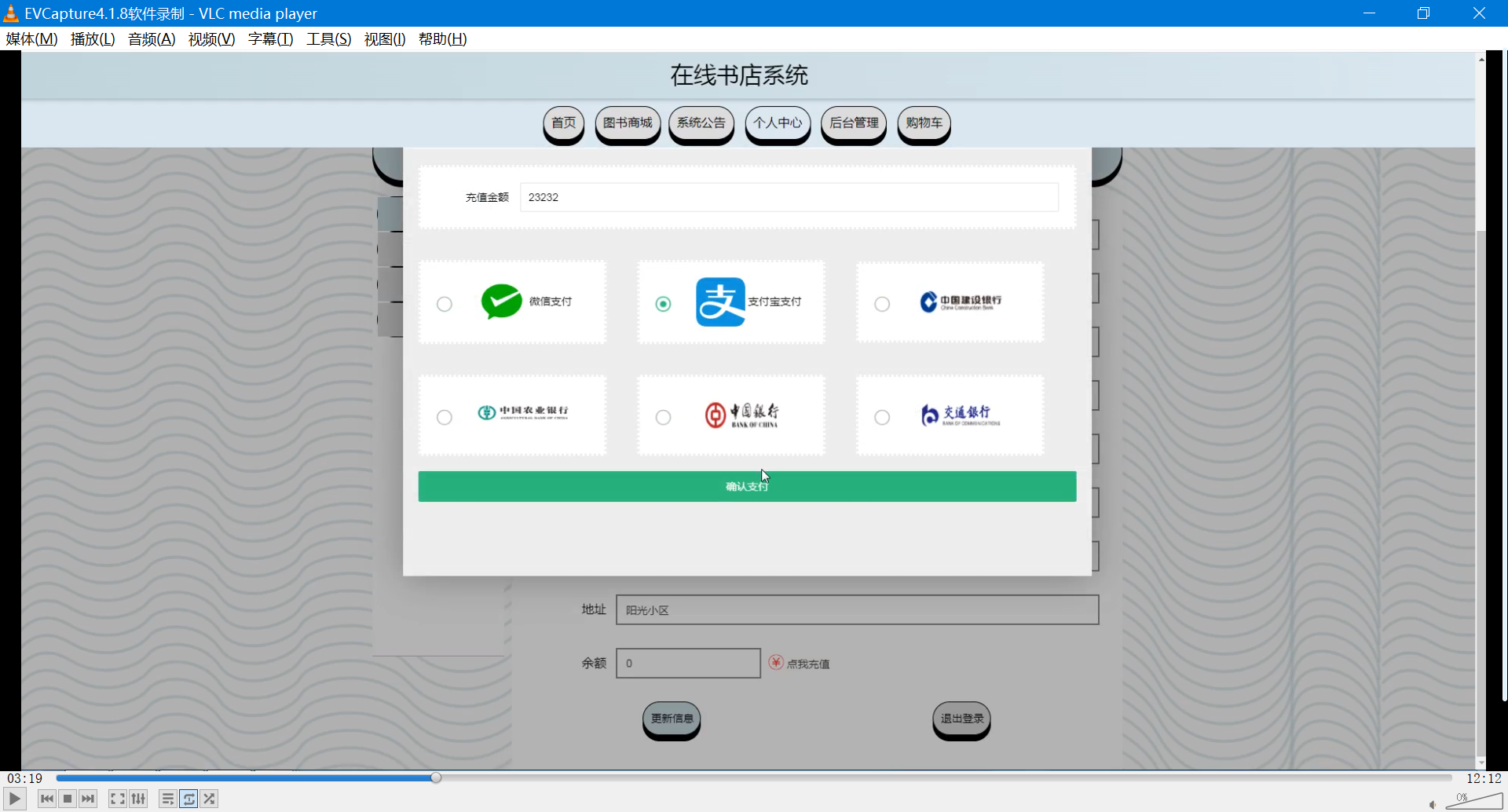Click the 地址 input field

(857, 610)
